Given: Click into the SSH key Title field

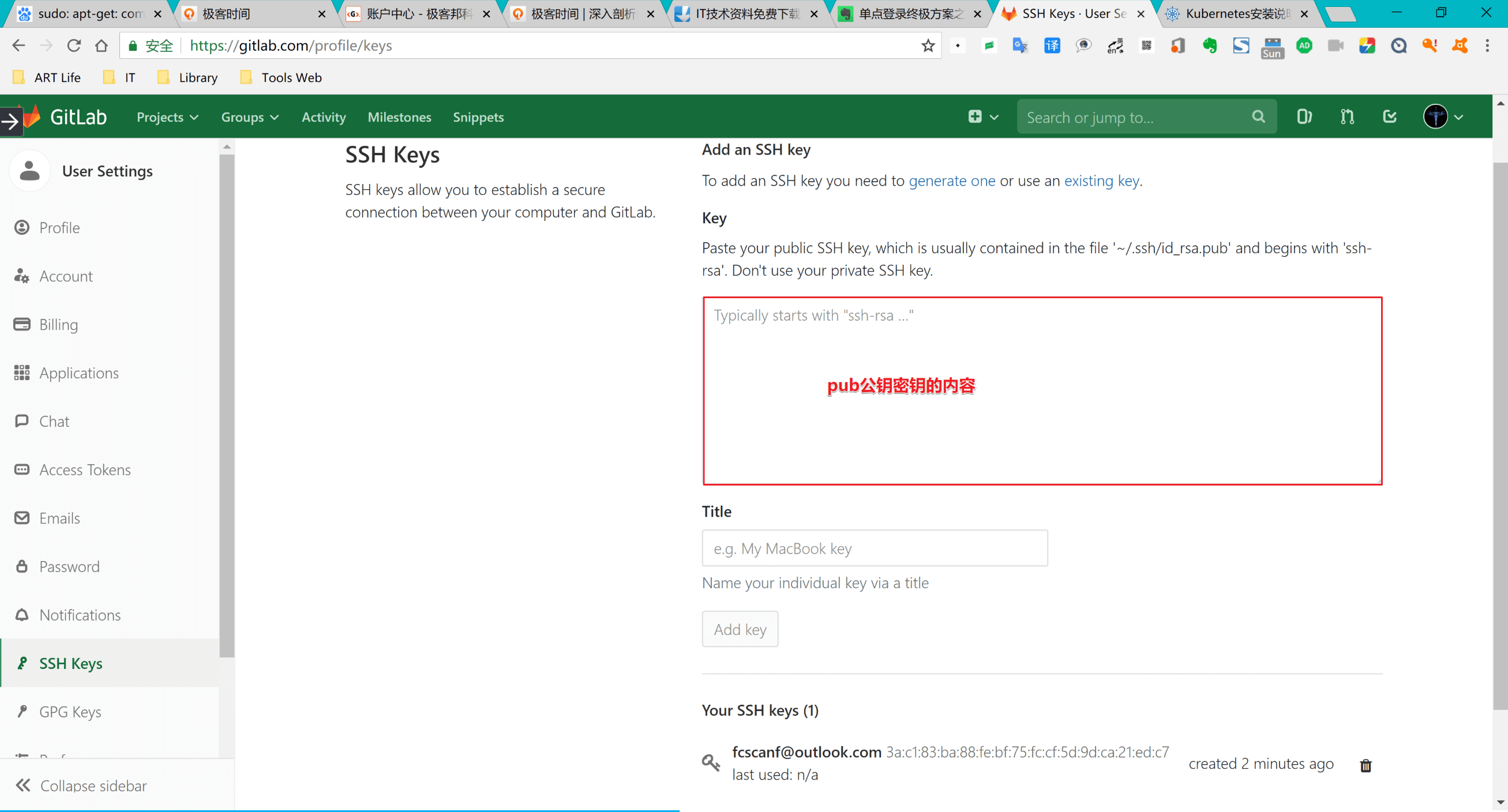Looking at the screenshot, I should (x=874, y=548).
